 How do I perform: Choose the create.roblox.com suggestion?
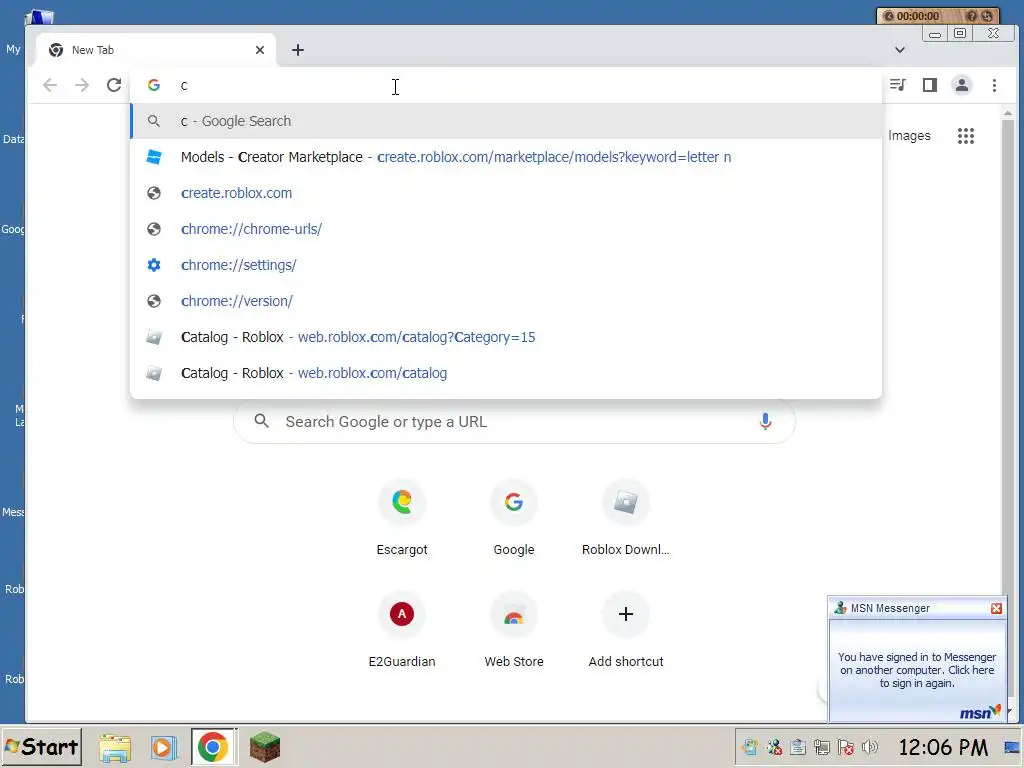pos(506,193)
